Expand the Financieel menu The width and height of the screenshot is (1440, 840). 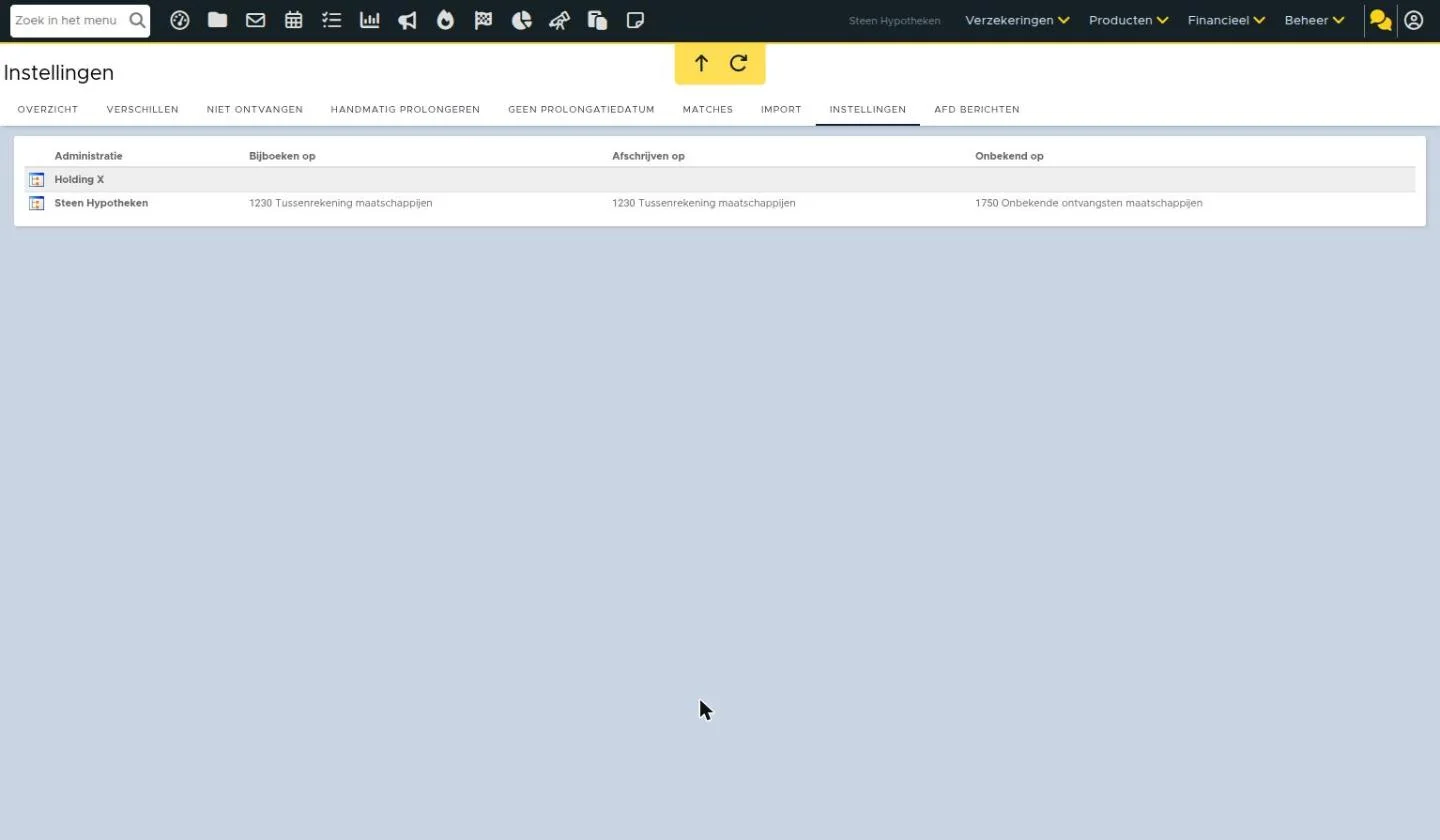1227,20
